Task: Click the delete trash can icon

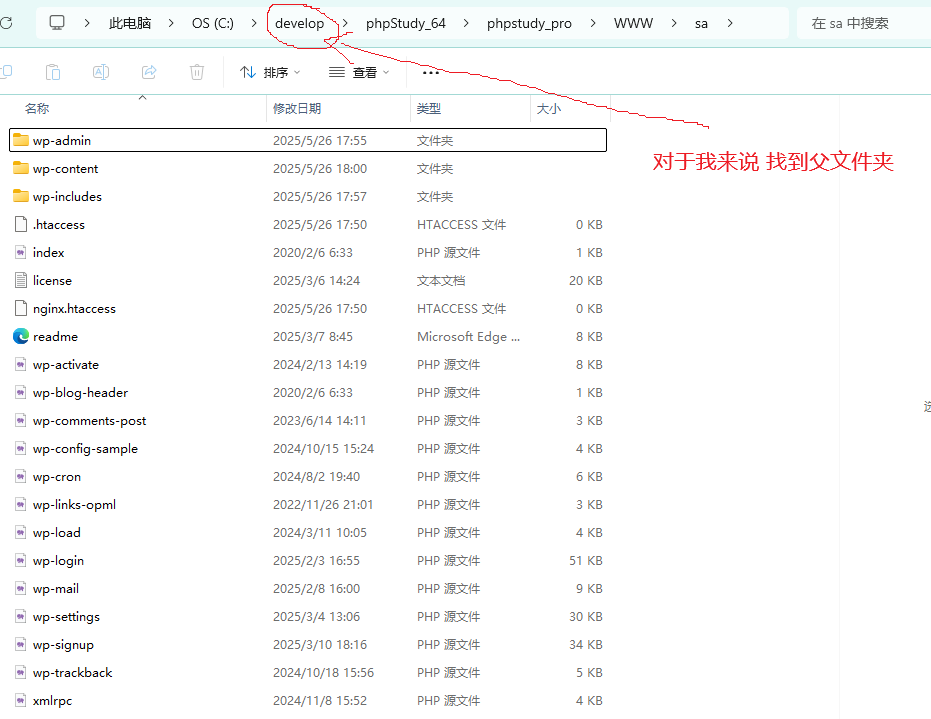Action: [x=197, y=72]
